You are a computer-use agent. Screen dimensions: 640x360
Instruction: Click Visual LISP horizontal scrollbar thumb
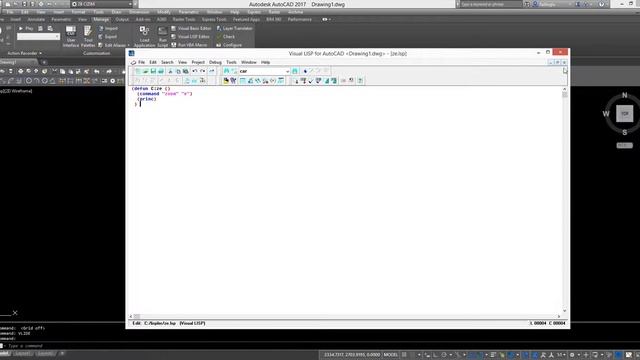[x=137, y=316]
